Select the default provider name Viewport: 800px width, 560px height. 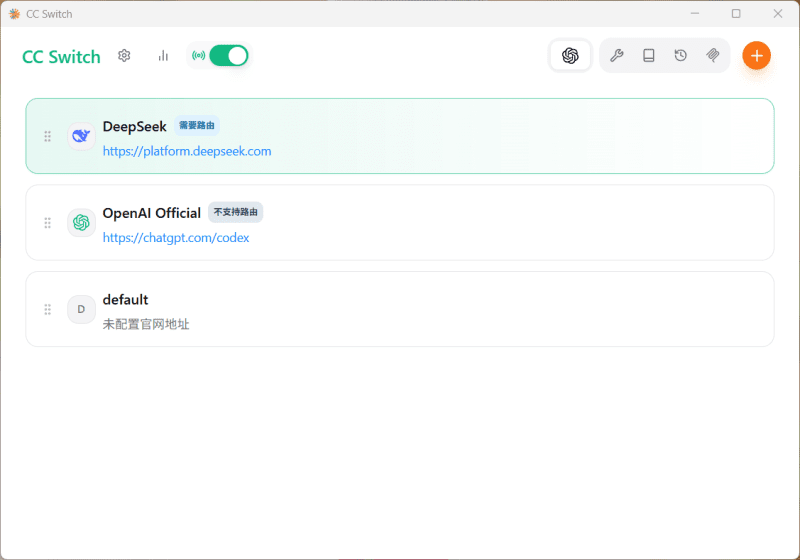126,300
